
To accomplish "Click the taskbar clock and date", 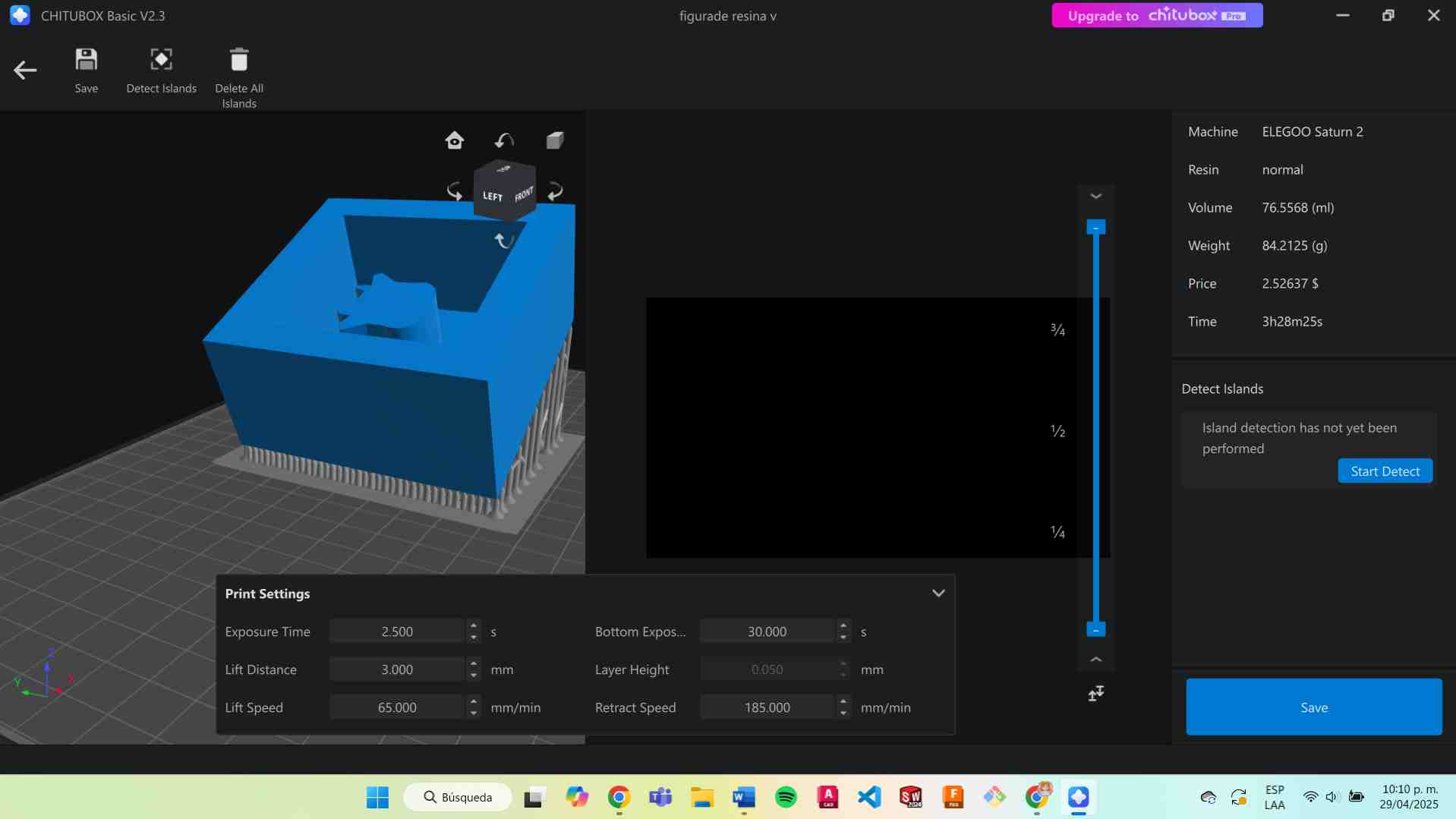I will pyautogui.click(x=1409, y=797).
